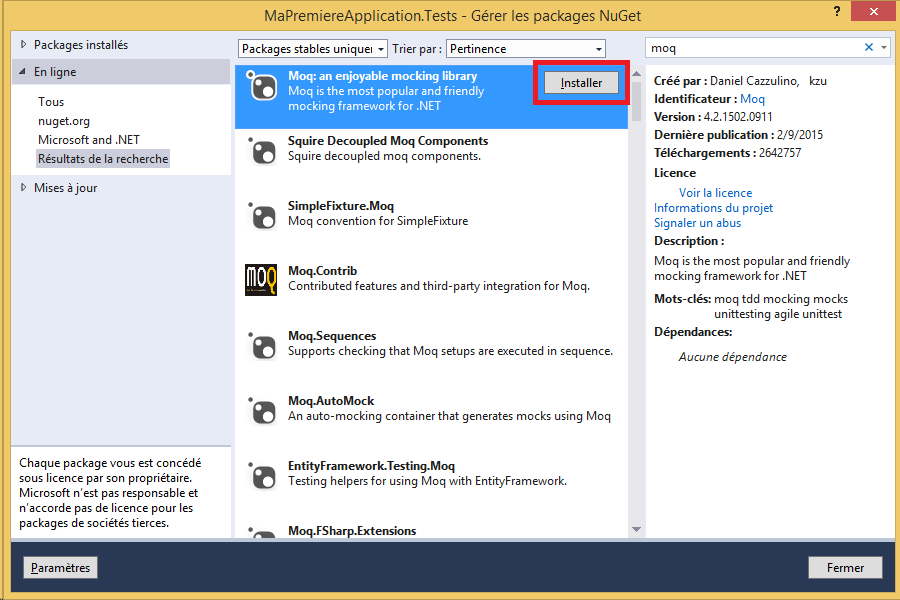Select the nuget.org source

[x=64, y=121]
